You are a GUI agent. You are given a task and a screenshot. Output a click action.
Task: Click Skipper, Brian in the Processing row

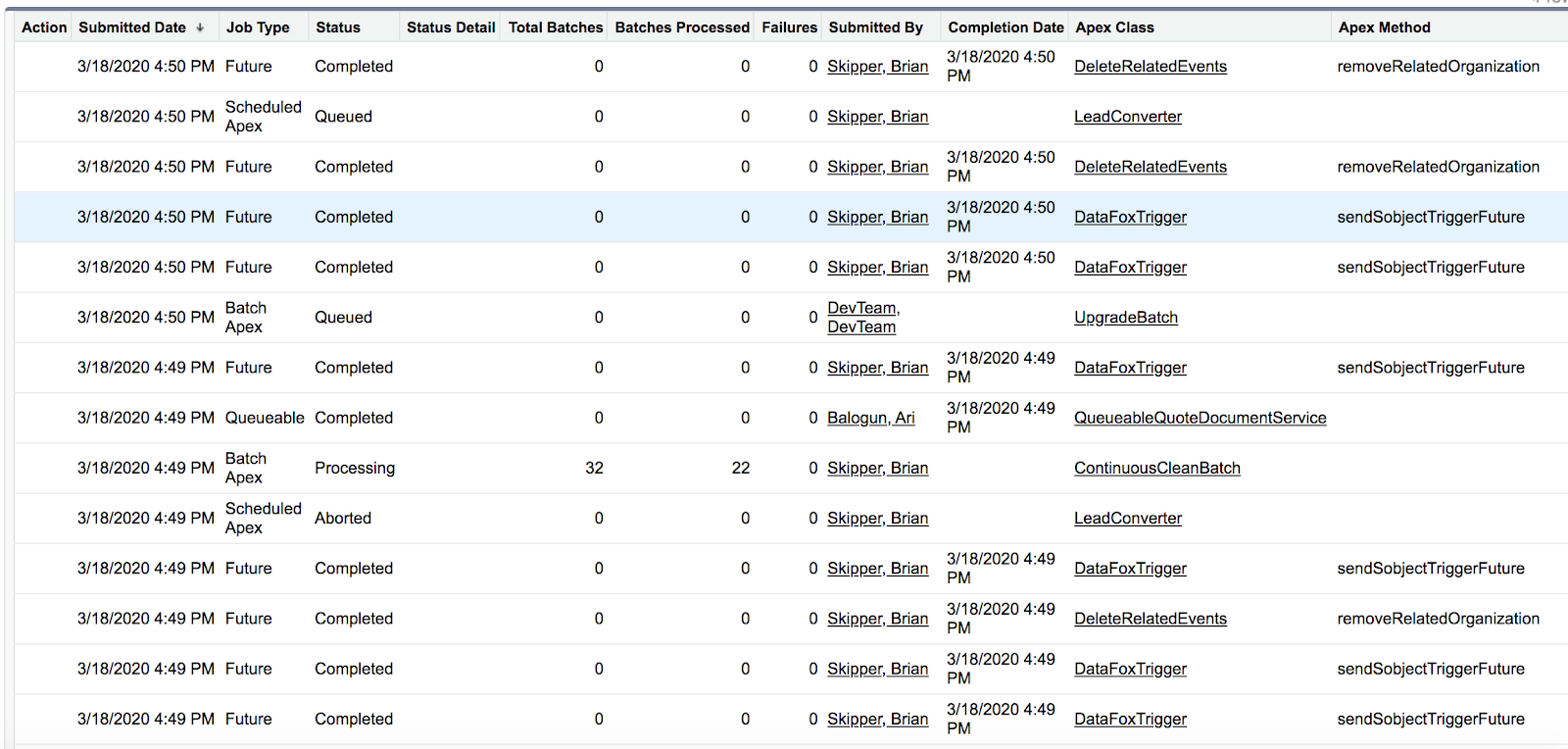[x=877, y=469]
